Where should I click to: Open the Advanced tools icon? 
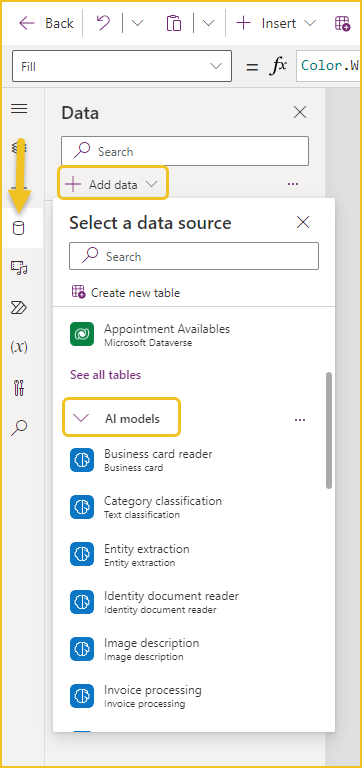coord(19,388)
